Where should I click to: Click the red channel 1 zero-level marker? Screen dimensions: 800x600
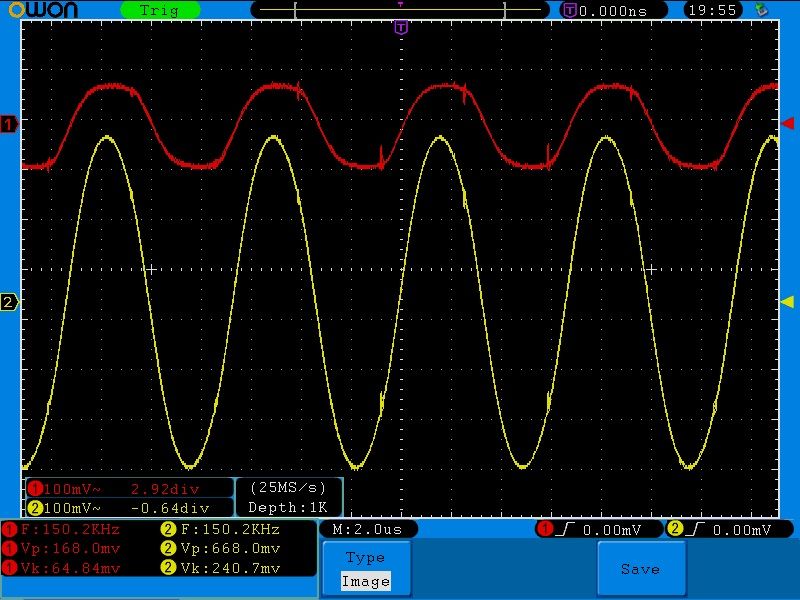click(x=10, y=124)
